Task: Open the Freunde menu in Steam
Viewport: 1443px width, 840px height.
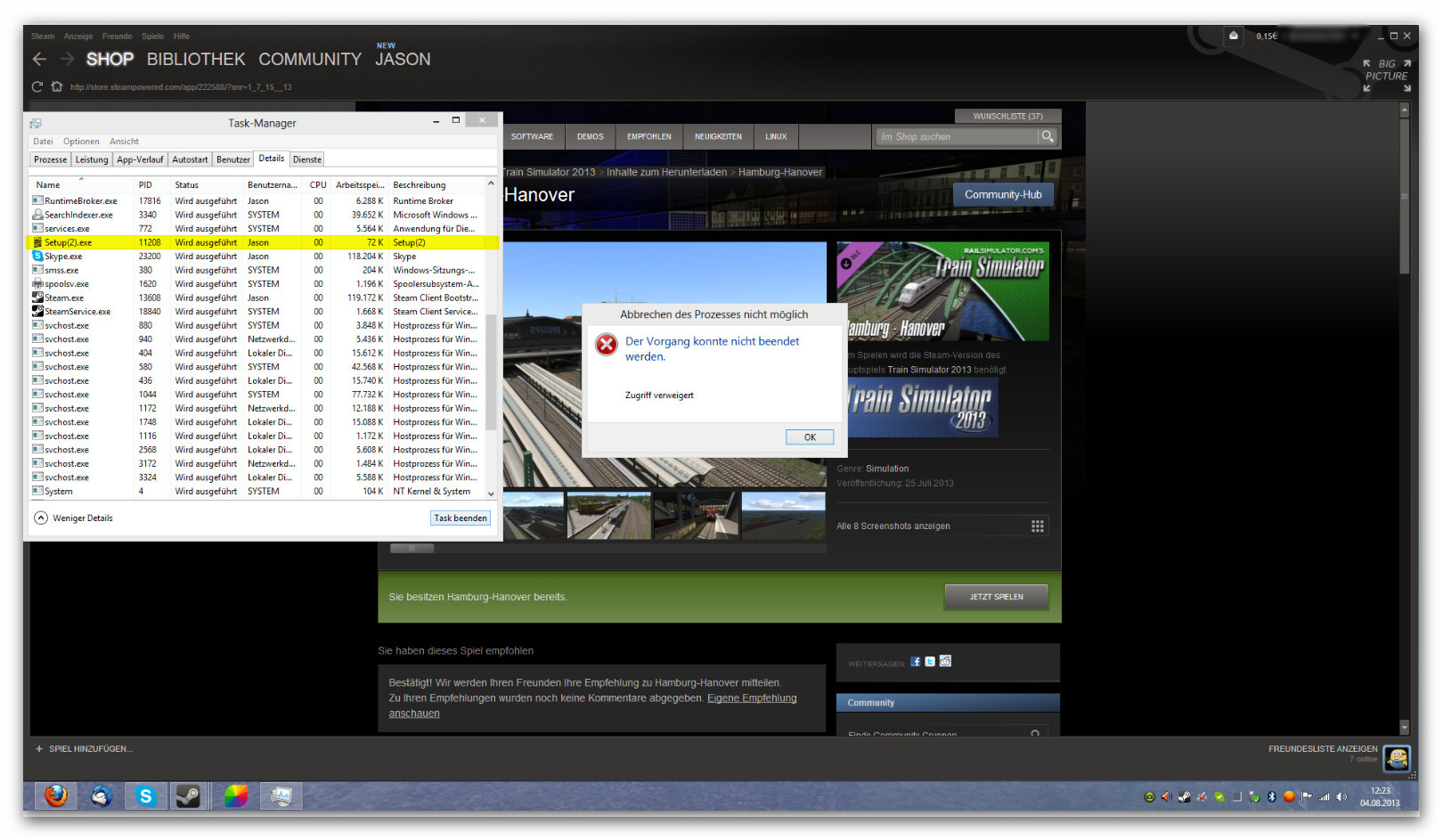Action: pos(117,37)
